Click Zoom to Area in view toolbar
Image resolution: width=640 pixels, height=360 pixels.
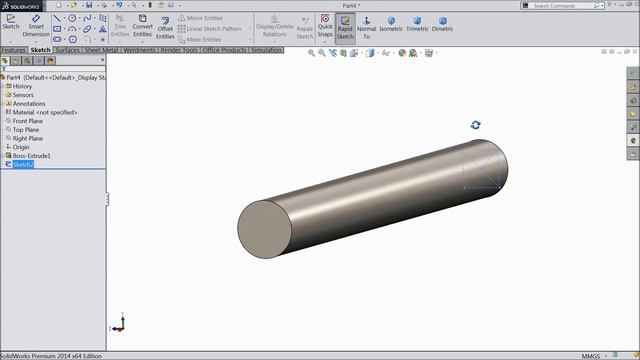(322, 53)
